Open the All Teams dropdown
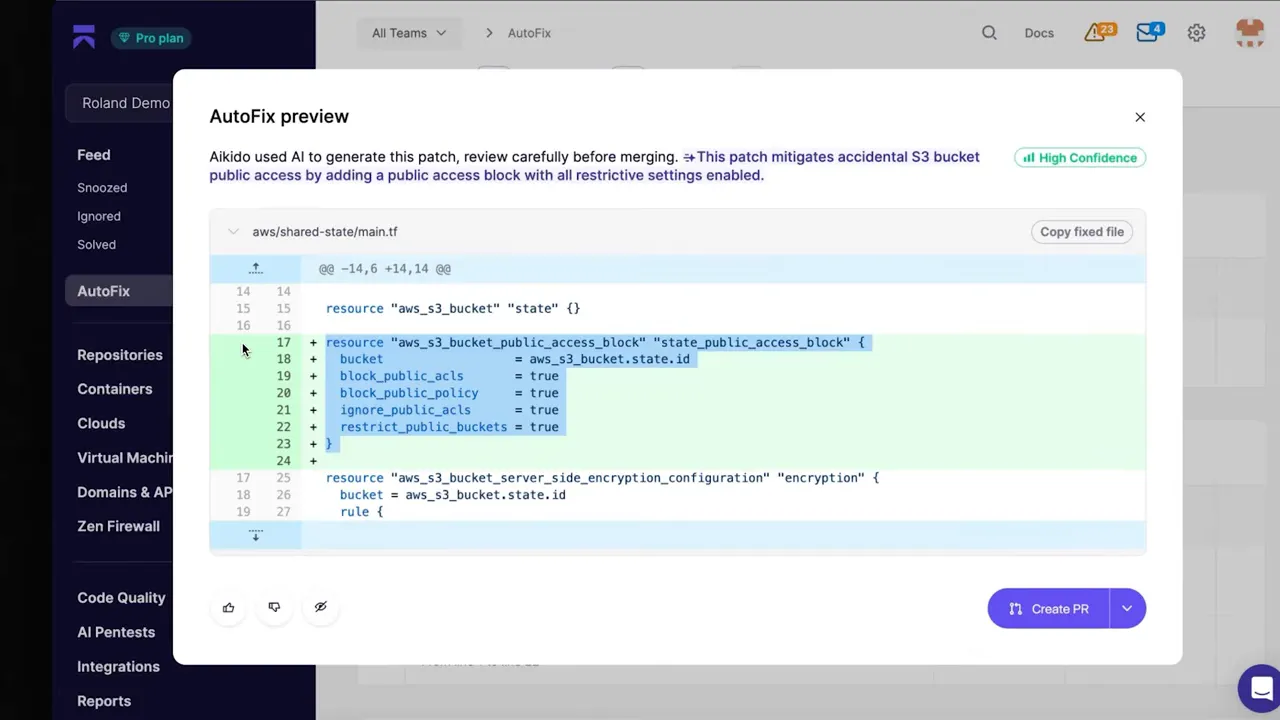This screenshot has height=720, width=1280. (x=408, y=33)
